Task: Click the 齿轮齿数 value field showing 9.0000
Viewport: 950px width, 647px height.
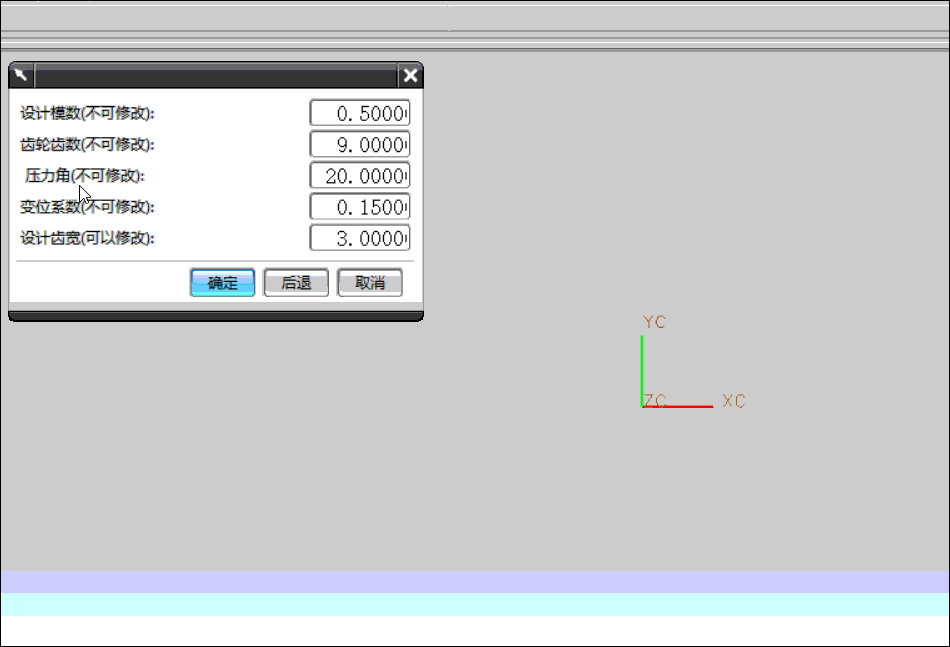Action: click(360, 144)
